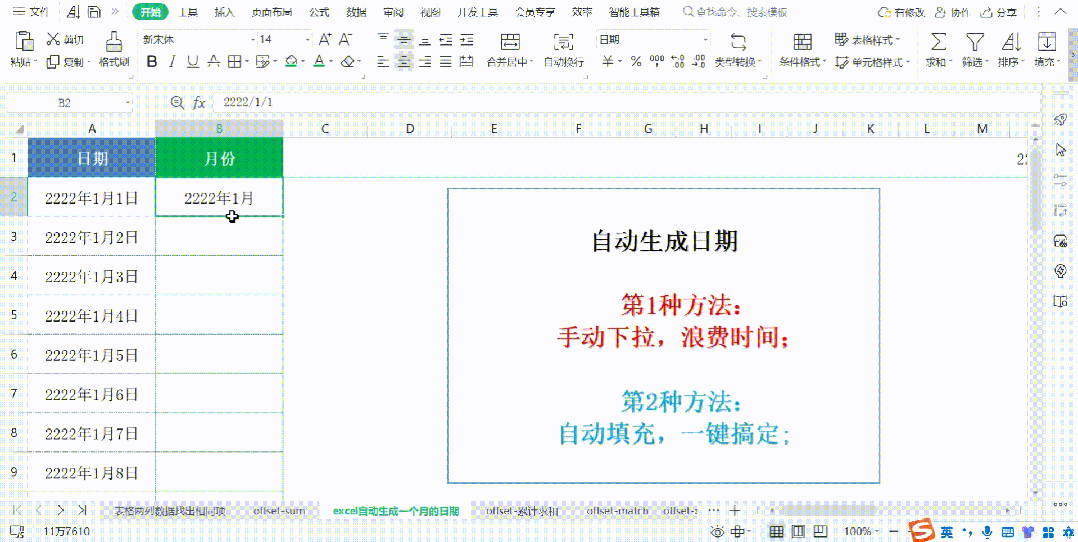Click the Wrap Text icon
This screenshot has width=1078, height=542.
coord(563,41)
